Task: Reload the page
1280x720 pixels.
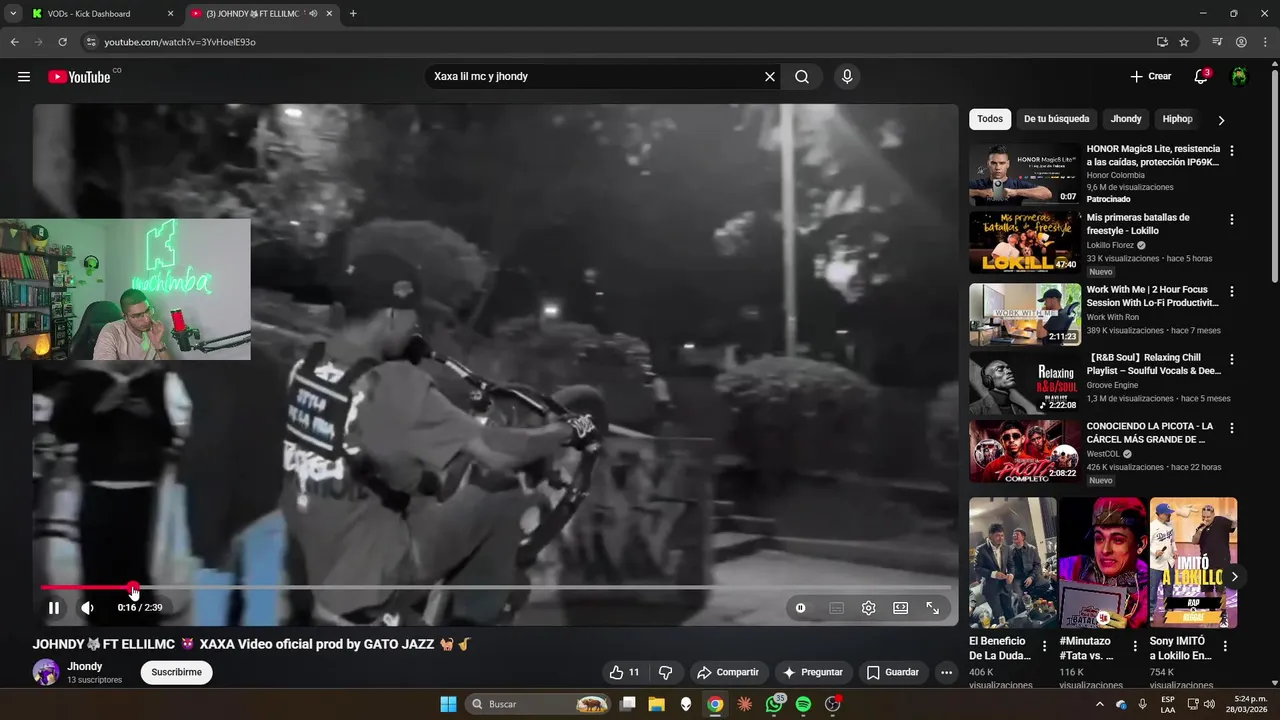Action: [62, 42]
